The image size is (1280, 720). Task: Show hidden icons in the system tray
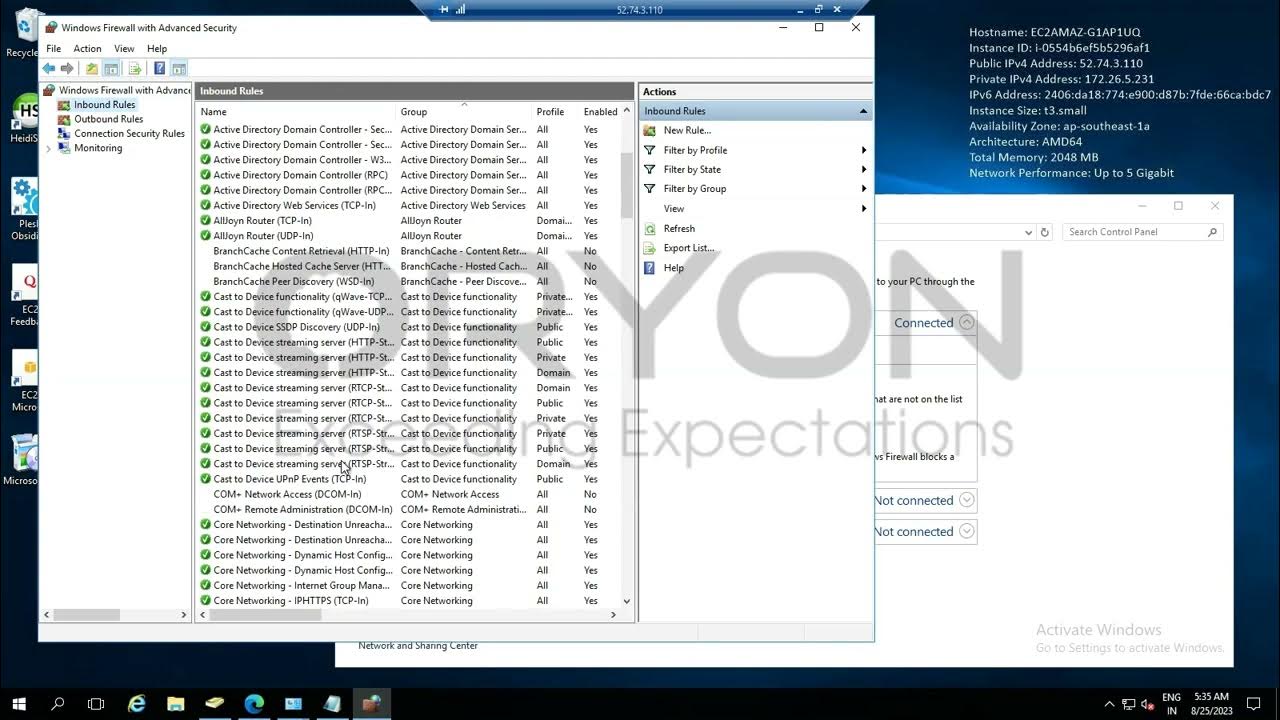click(x=1109, y=704)
